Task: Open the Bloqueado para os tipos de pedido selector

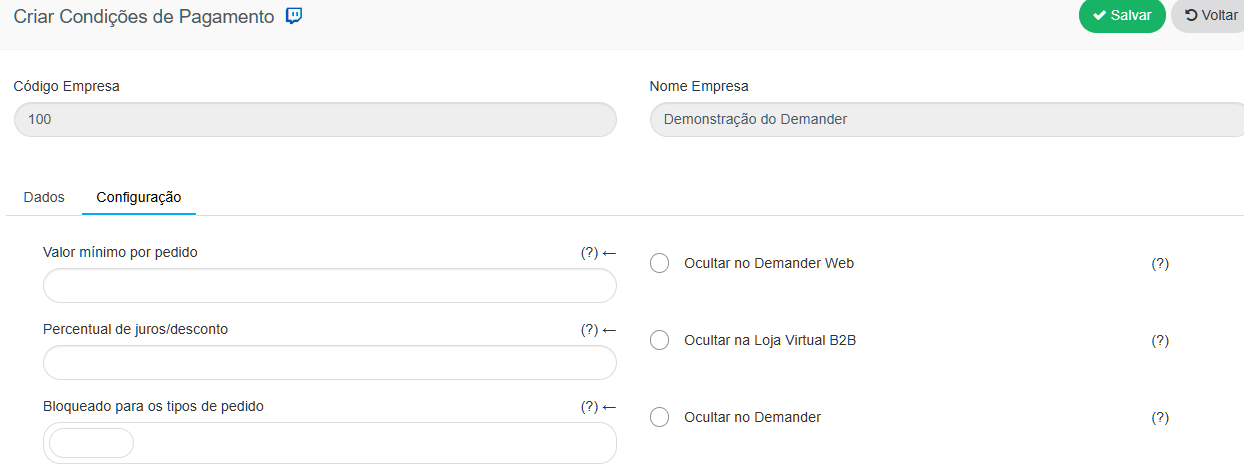Action: pos(330,443)
